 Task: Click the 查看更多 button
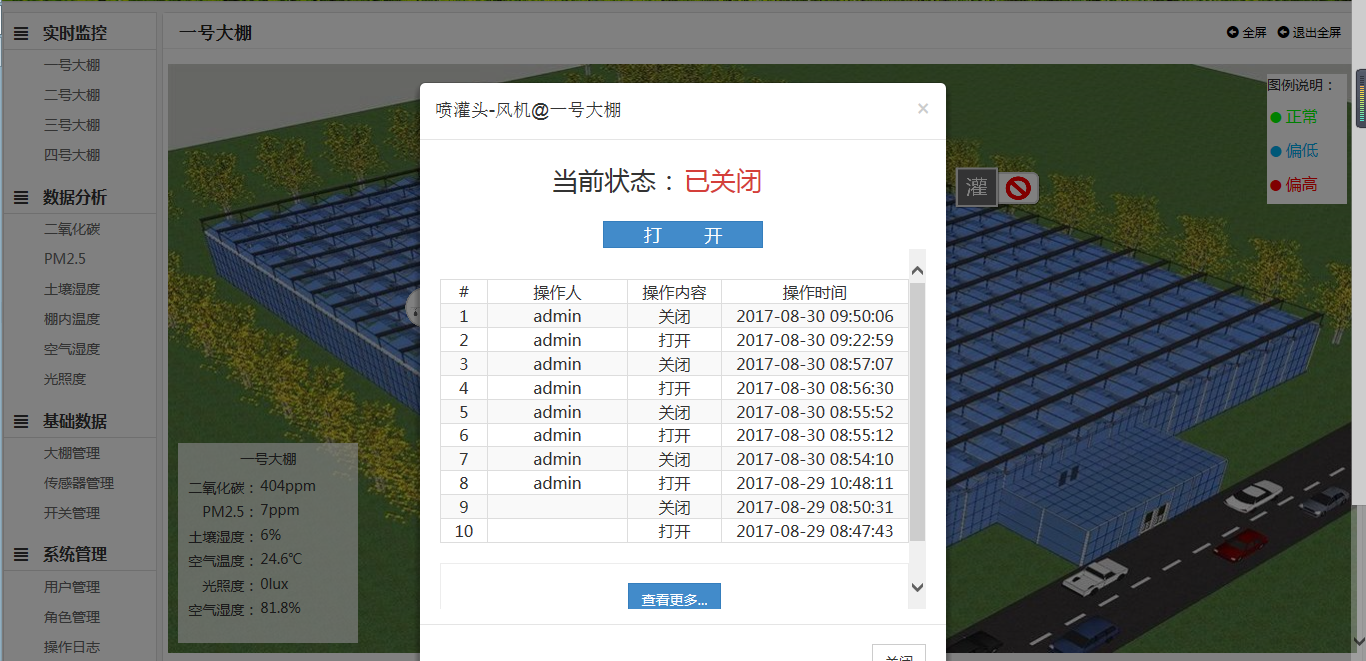(x=674, y=598)
